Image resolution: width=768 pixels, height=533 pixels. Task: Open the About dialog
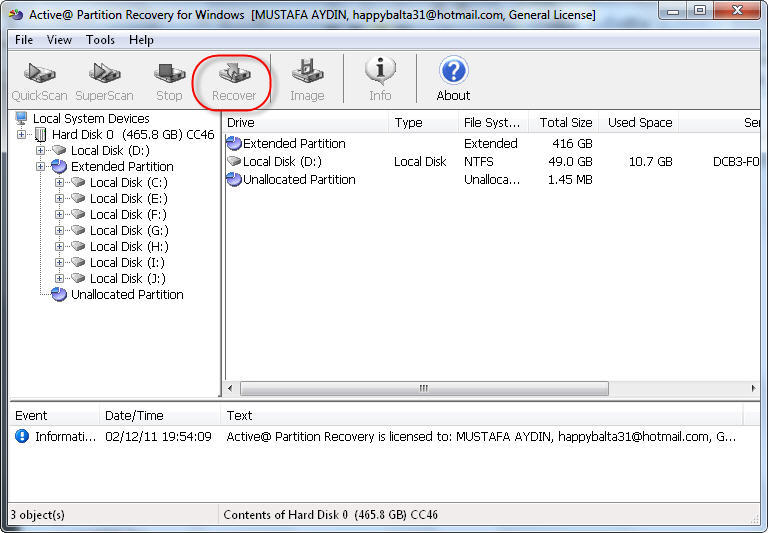coord(453,79)
